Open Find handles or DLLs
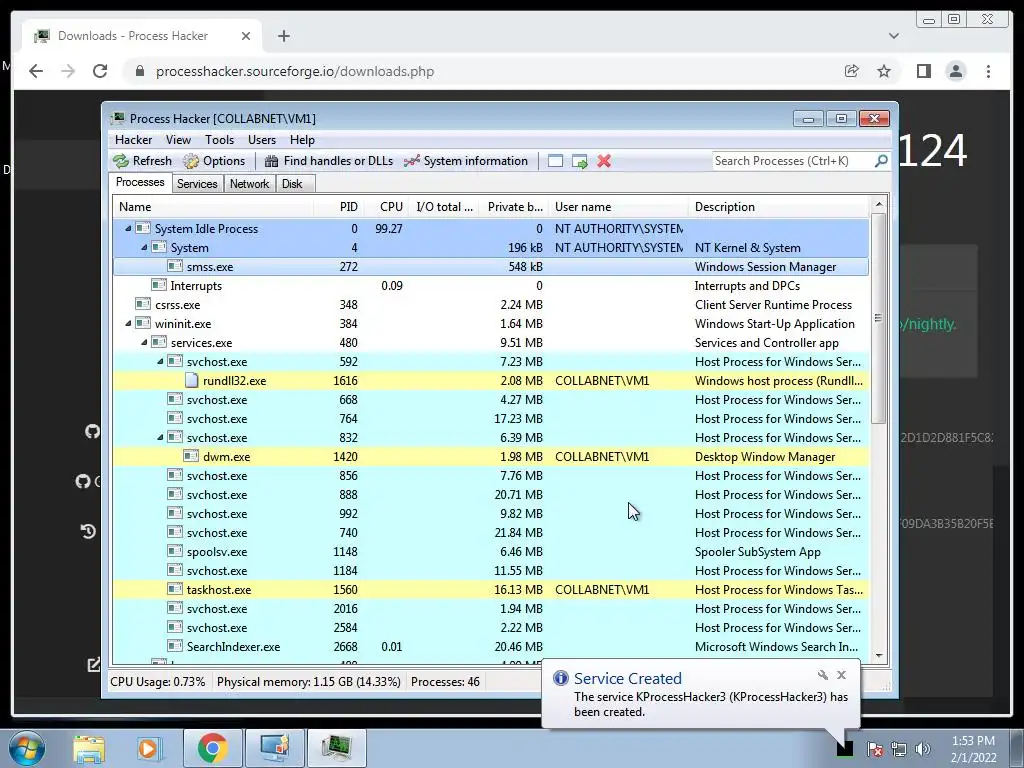 [328, 161]
